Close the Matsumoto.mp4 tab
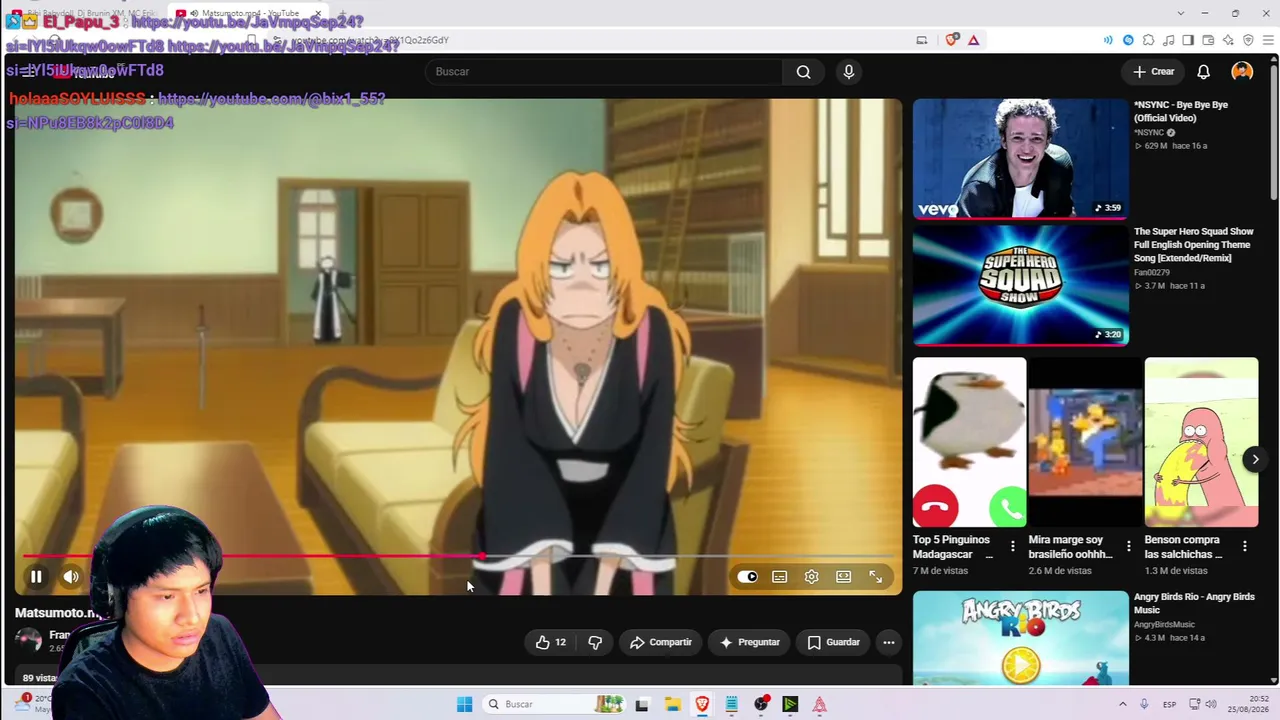1280x720 pixels. pyautogui.click(x=317, y=13)
